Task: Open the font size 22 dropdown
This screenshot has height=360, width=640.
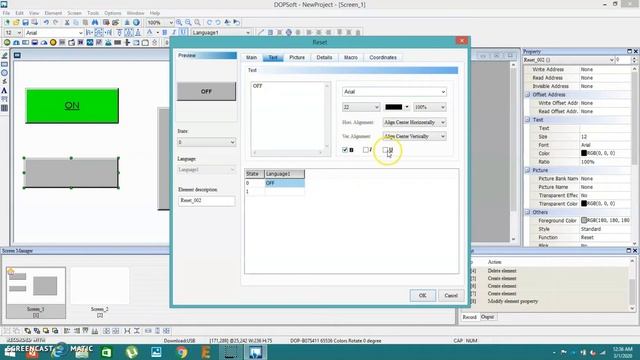Action: [x=361, y=107]
